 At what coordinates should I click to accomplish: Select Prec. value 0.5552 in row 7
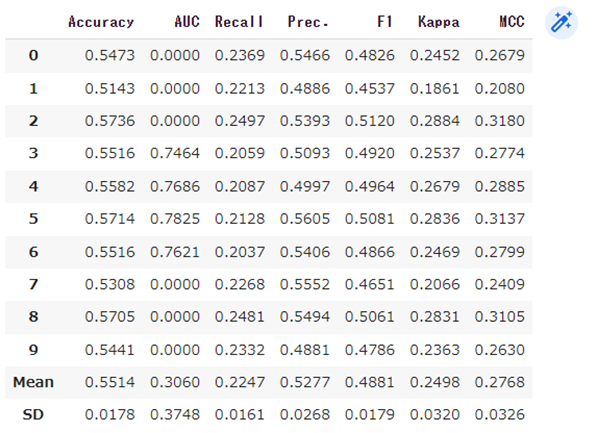coord(305,284)
